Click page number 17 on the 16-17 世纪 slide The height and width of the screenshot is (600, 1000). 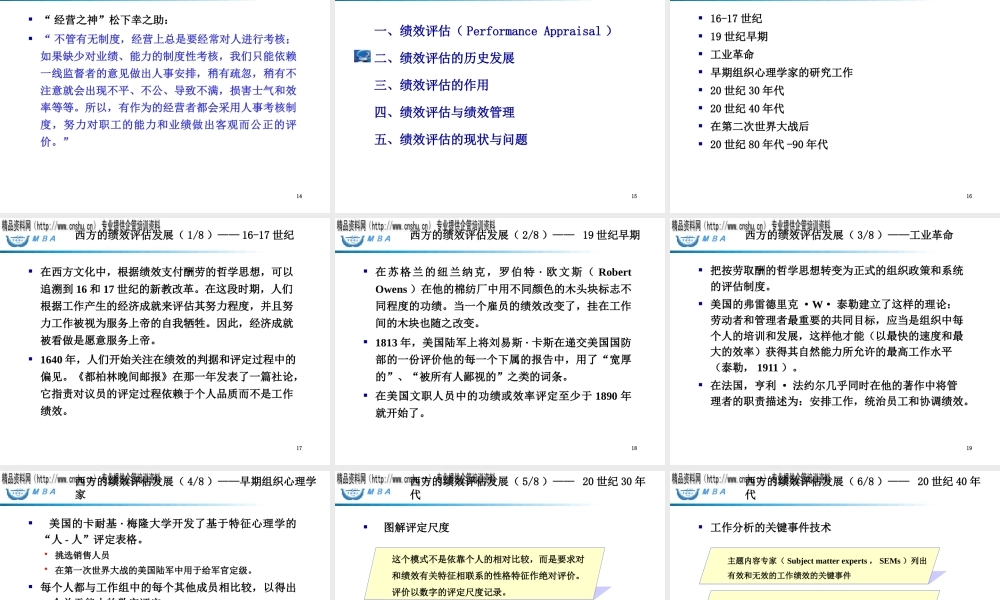299,448
